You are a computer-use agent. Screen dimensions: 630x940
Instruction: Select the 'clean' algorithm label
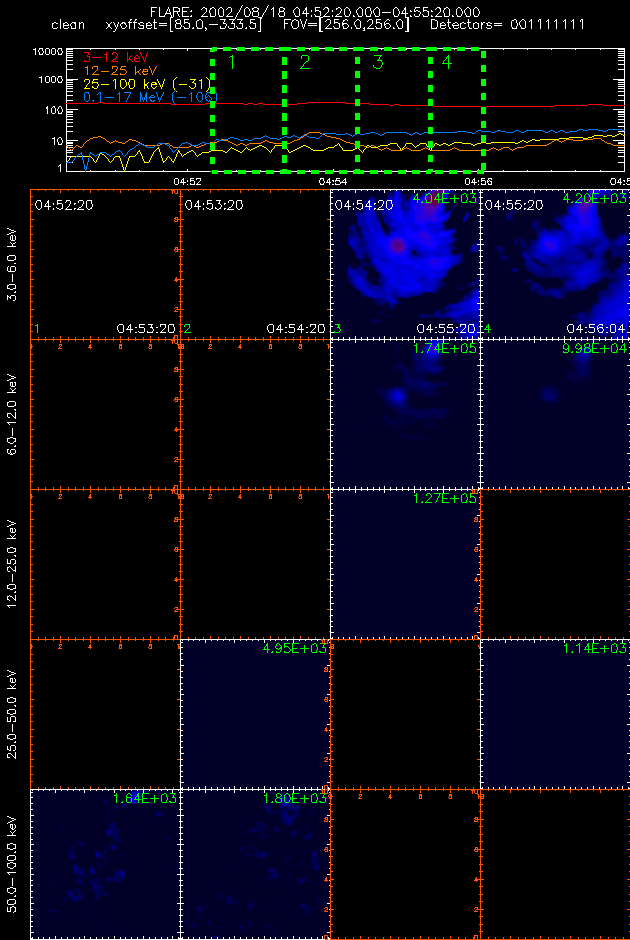tap(68, 26)
